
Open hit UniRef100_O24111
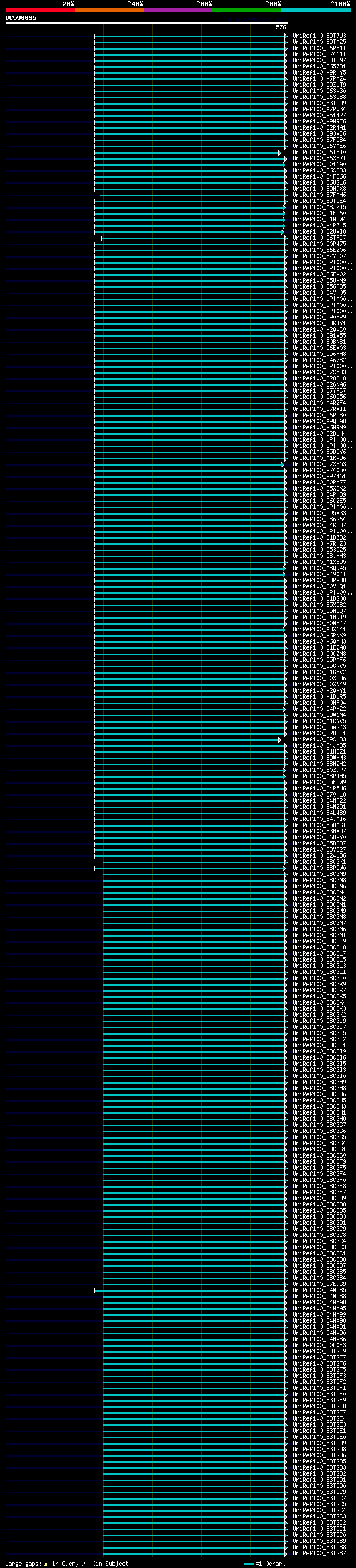point(319,54)
